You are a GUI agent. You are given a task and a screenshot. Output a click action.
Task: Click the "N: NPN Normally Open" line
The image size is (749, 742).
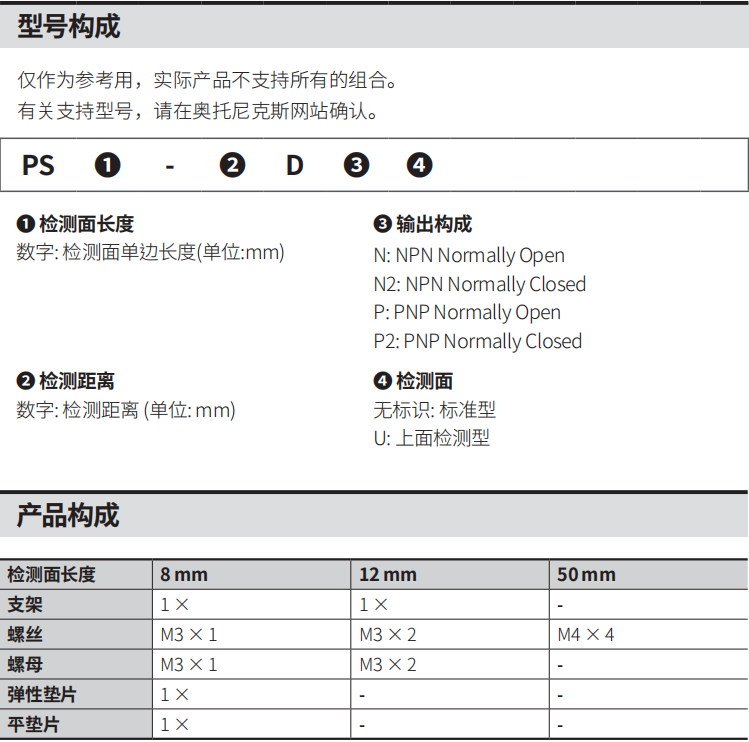(469, 256)
